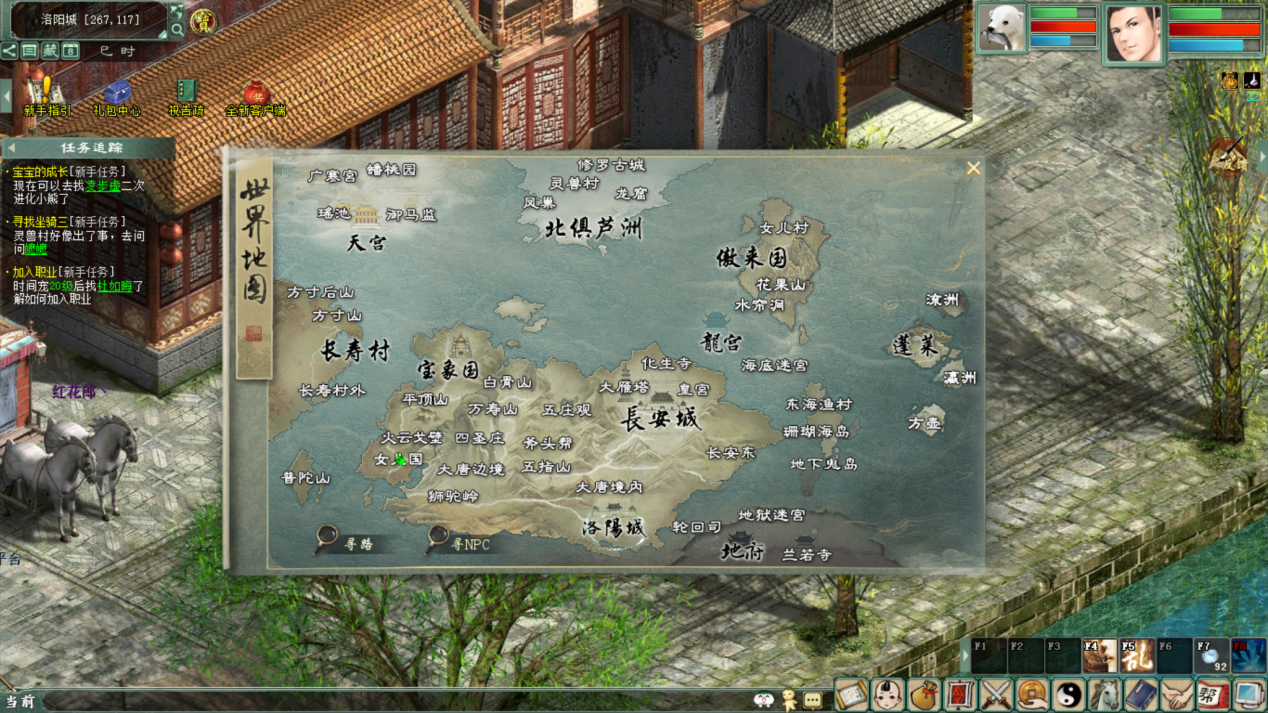This screenshot has height=713, width=1268.
Task: Click the white horse mount icon
Action: 1104,694
